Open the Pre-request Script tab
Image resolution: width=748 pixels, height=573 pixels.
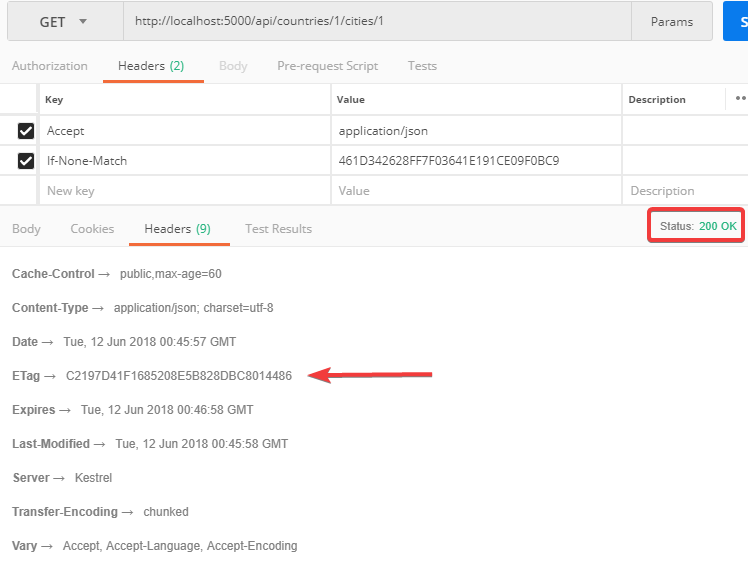pyautogui.click(x=327, y=66)
